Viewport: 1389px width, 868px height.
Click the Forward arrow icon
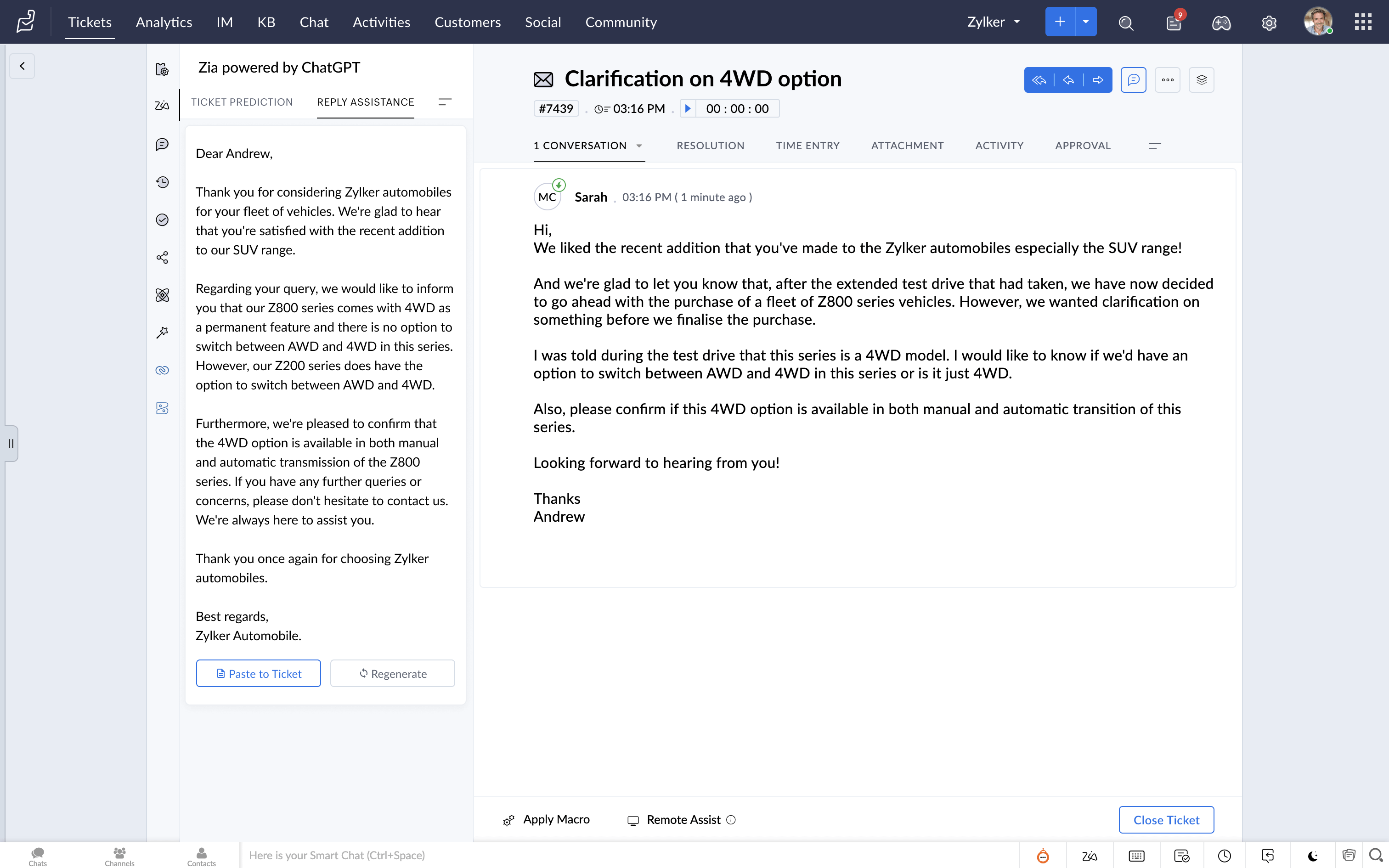(1097, 80)
